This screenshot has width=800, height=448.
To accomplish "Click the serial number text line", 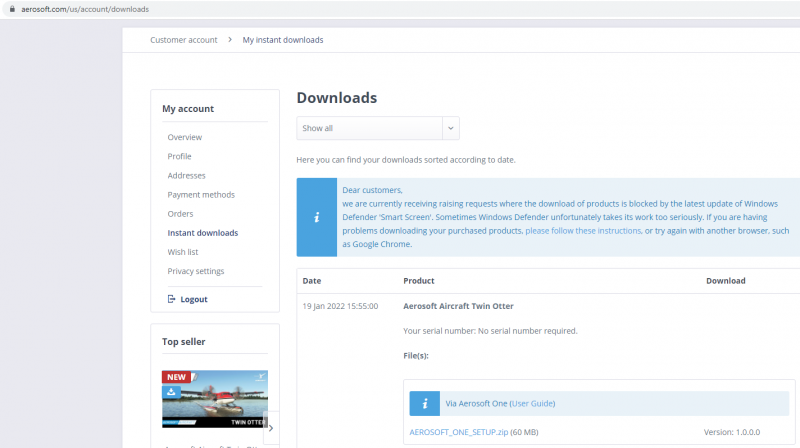I will (490, 331).
